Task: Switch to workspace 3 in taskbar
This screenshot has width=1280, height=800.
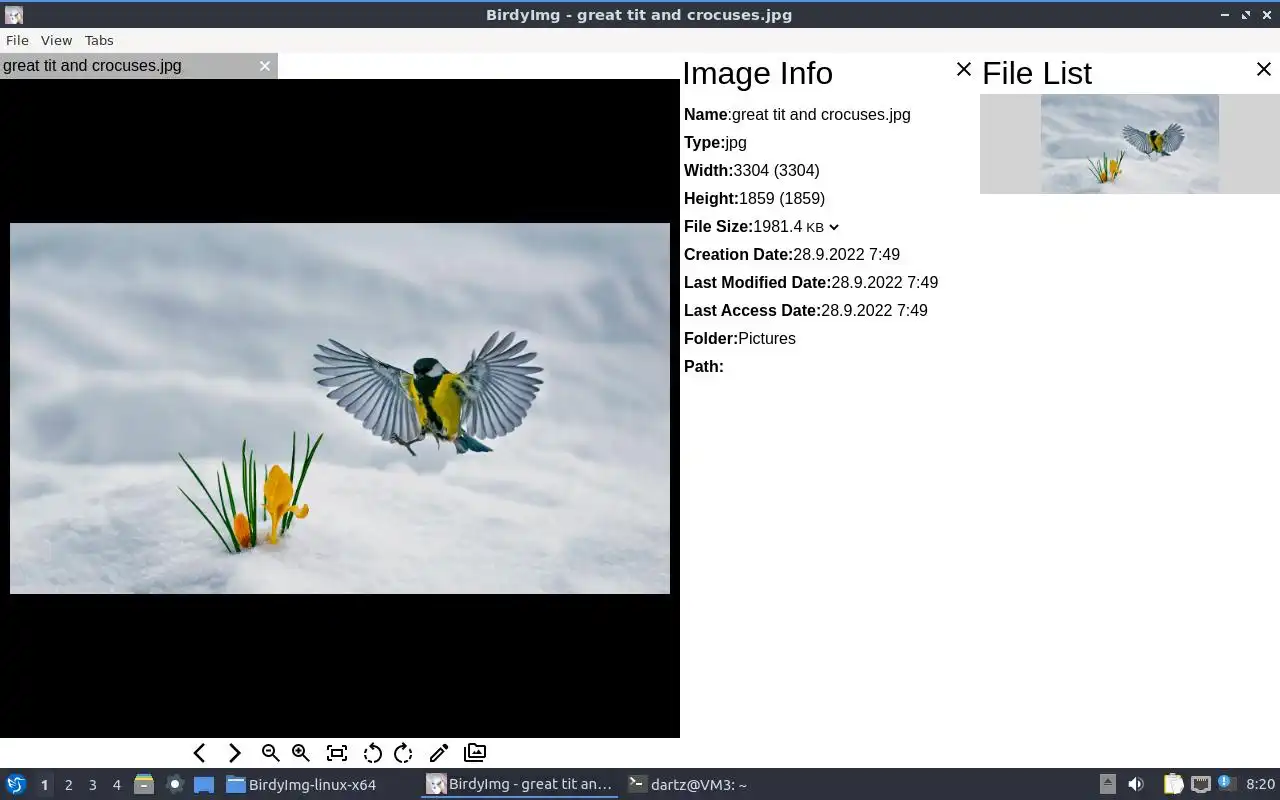Action: pyautogui.click(x=92, y=785)
